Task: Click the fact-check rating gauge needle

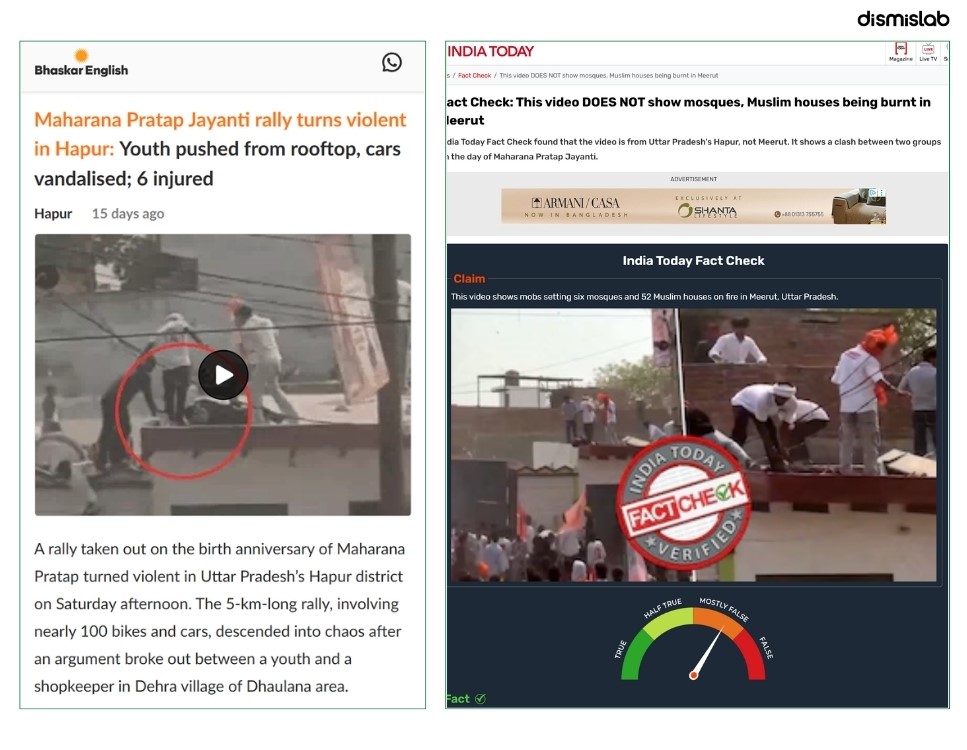Action: (x=707, y=653)
